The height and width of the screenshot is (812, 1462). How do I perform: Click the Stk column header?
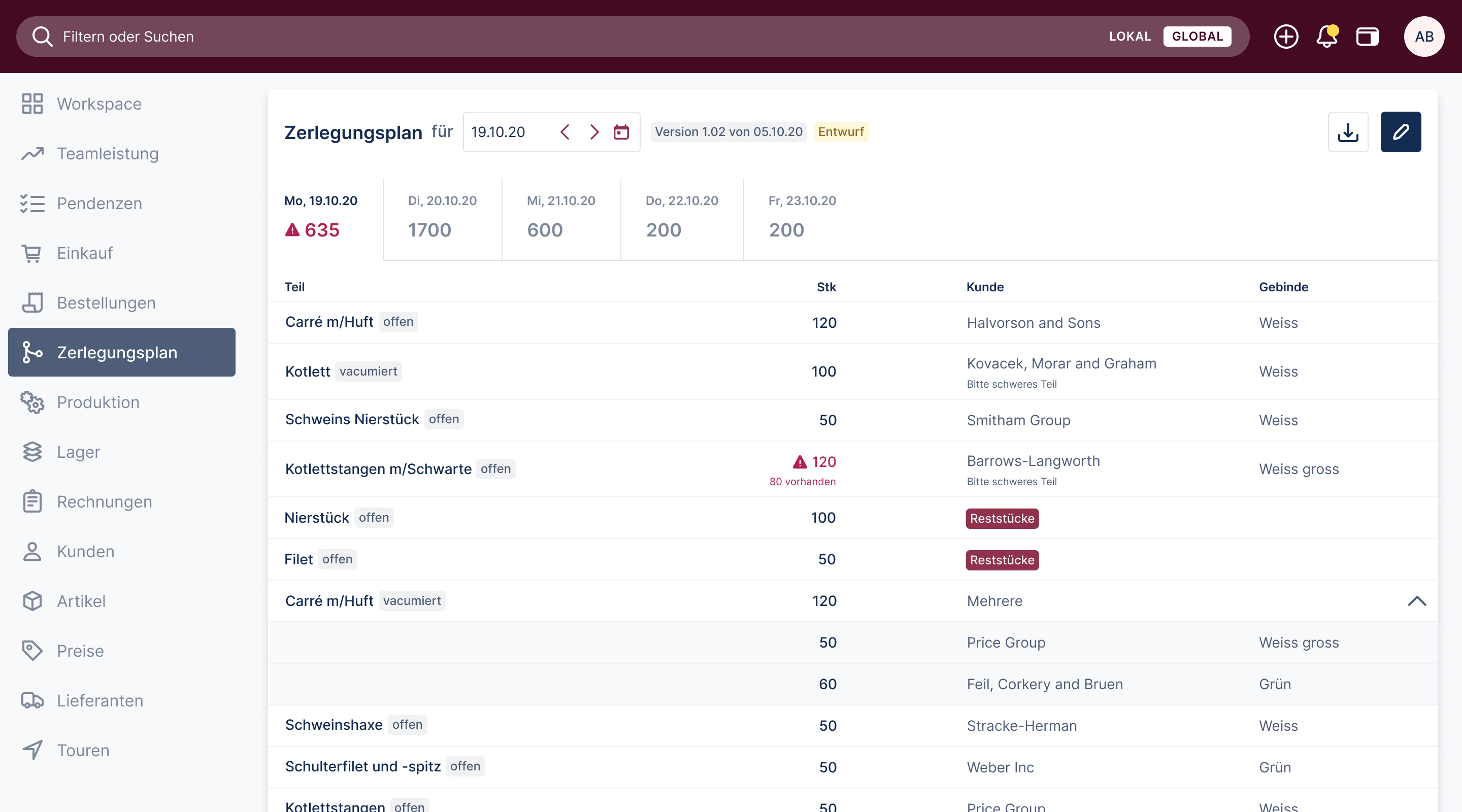pos(826,287)
